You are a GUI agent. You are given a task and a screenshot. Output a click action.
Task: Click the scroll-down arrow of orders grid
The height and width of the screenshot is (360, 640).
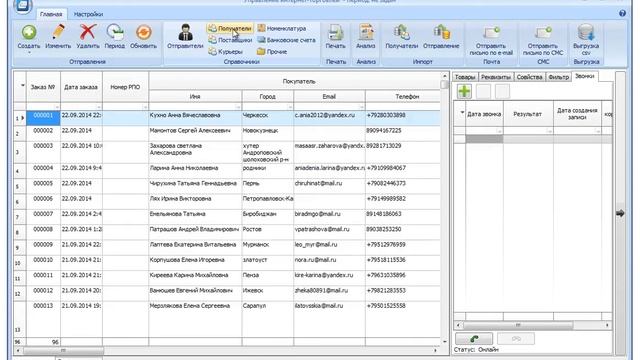click(x=444, y=342)
